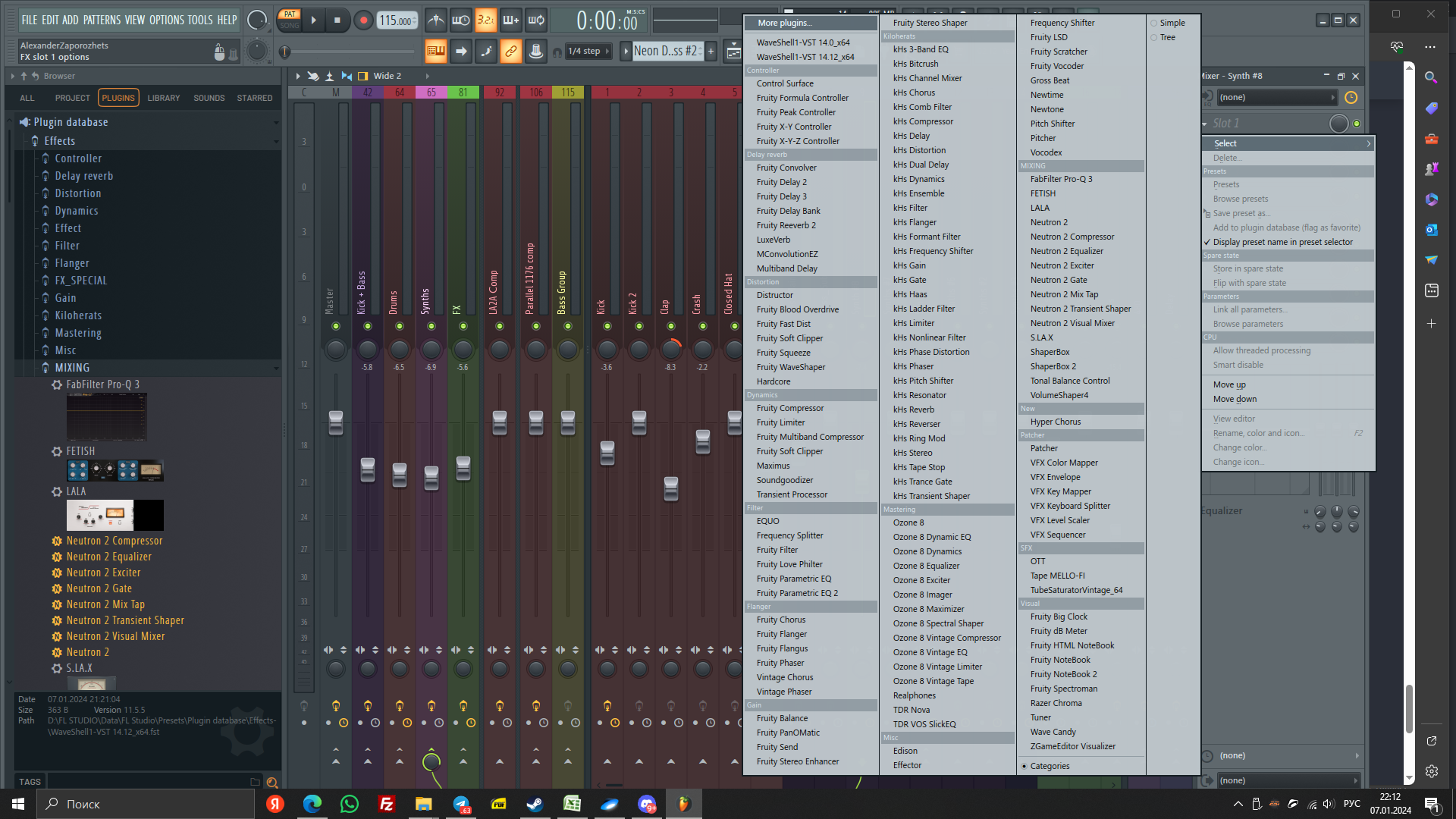Collapse the MIXING folder in browser
Image resolution: width=1456 pixels, height=819 pixels.
[72, 368]
